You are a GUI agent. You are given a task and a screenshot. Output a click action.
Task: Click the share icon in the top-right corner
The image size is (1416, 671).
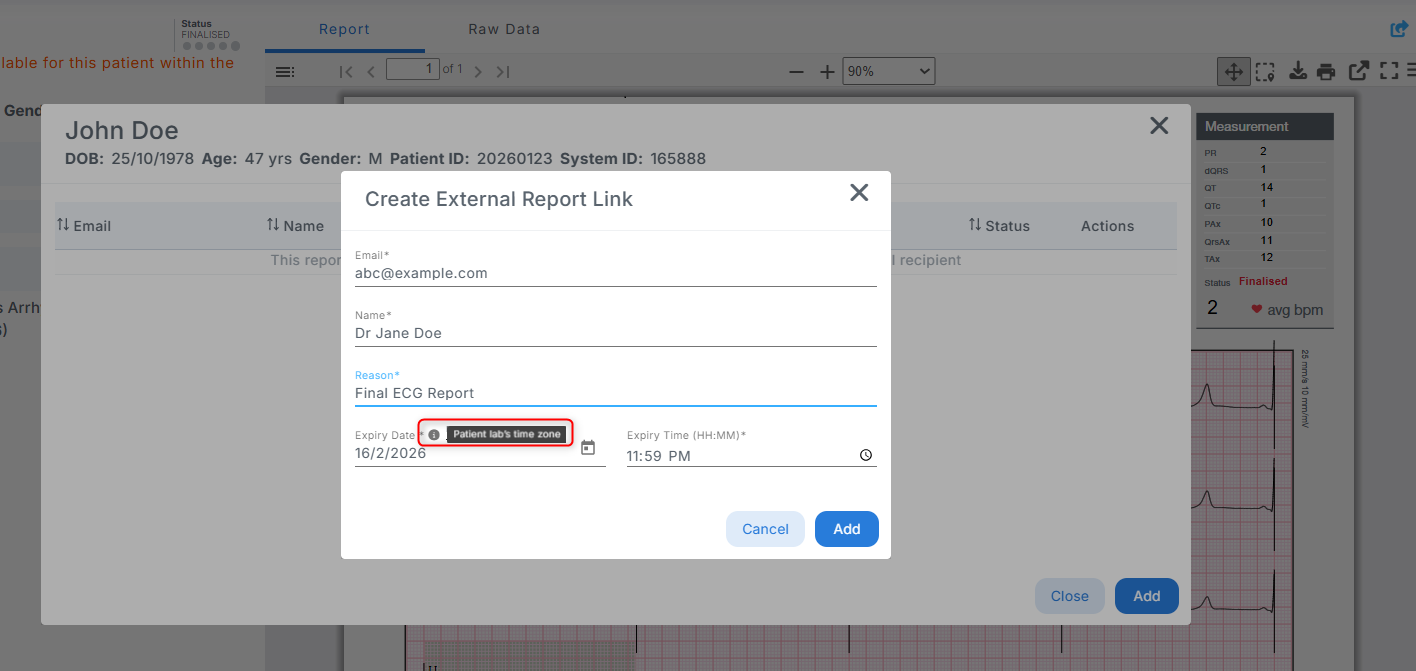(1397, 28)
